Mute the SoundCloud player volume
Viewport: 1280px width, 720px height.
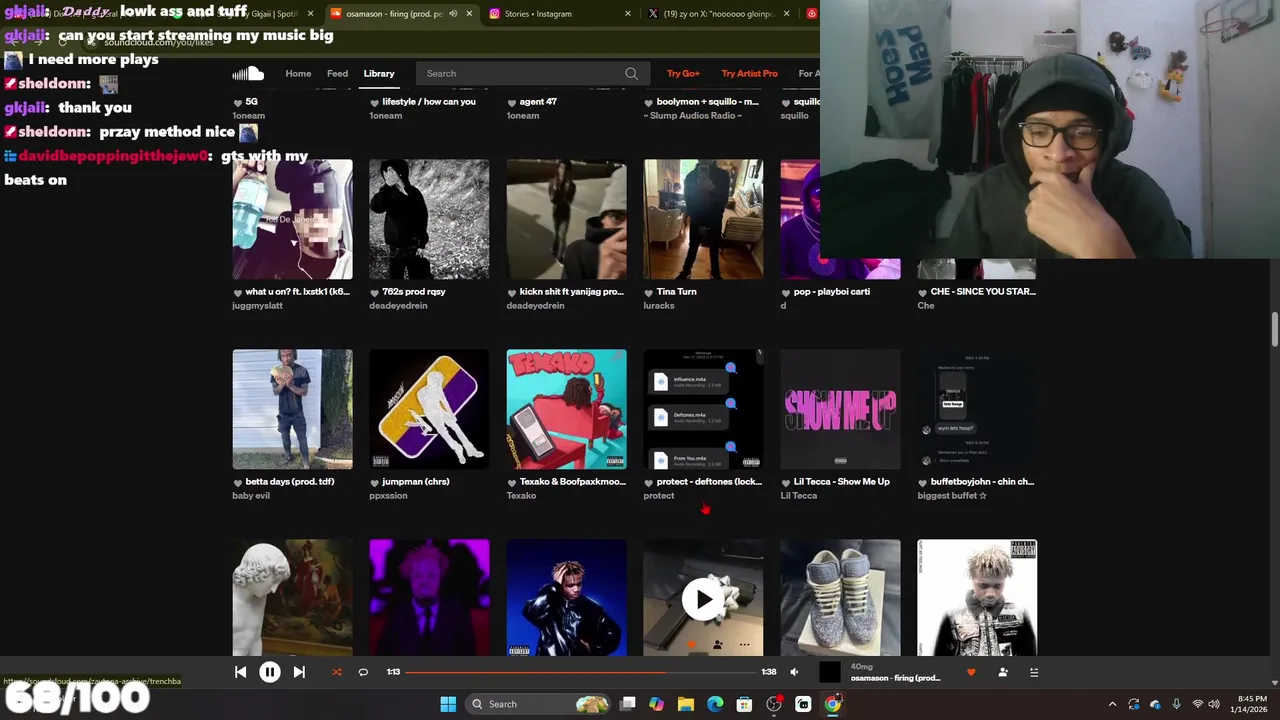tap(794, 673)
